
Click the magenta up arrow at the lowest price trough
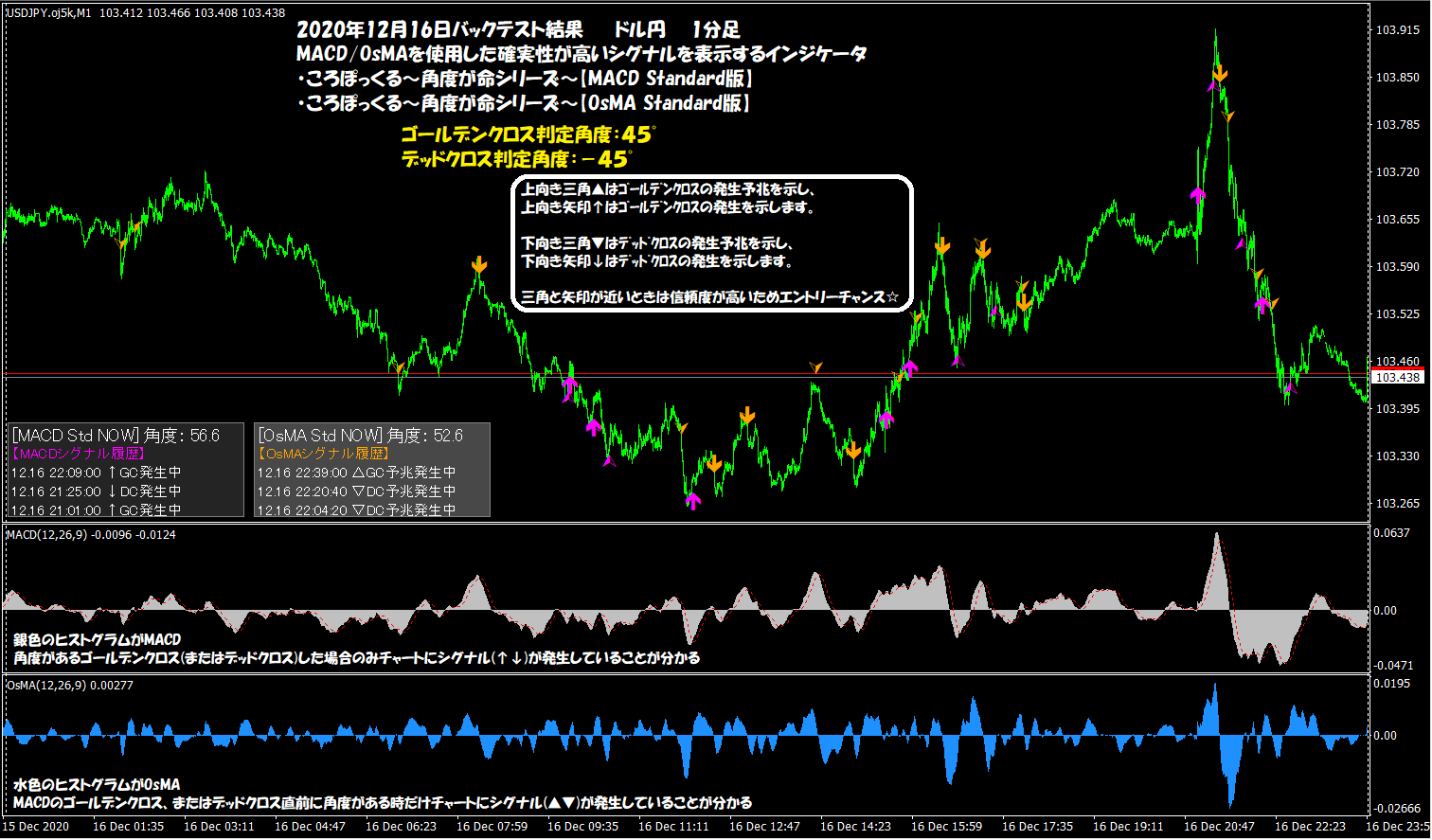(693, 500)
